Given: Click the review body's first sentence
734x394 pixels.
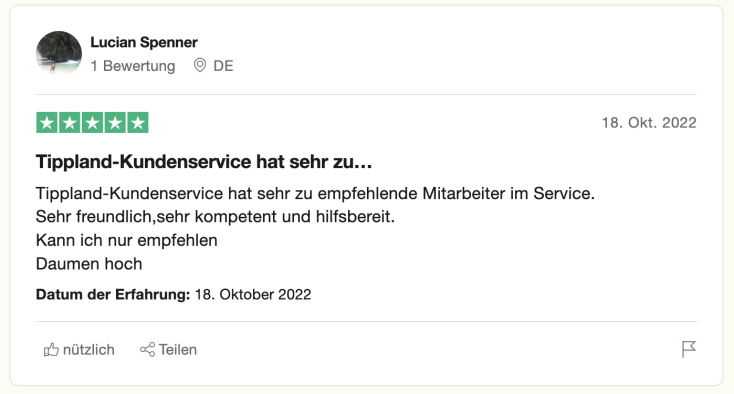Looking at the screenshot, I should tap(316, 193).
